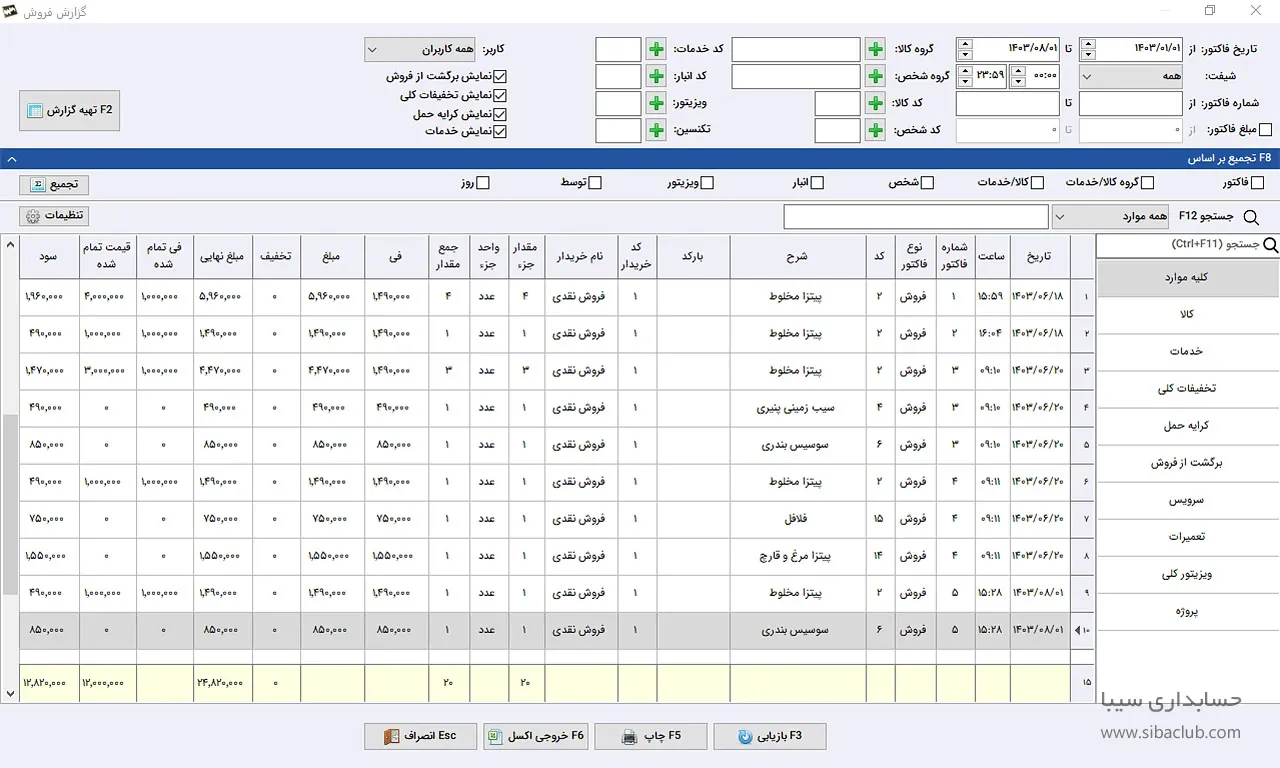Enable the فاکتور grouping checkbox
1280x768 pixels.
click(x=1257, y=183)
